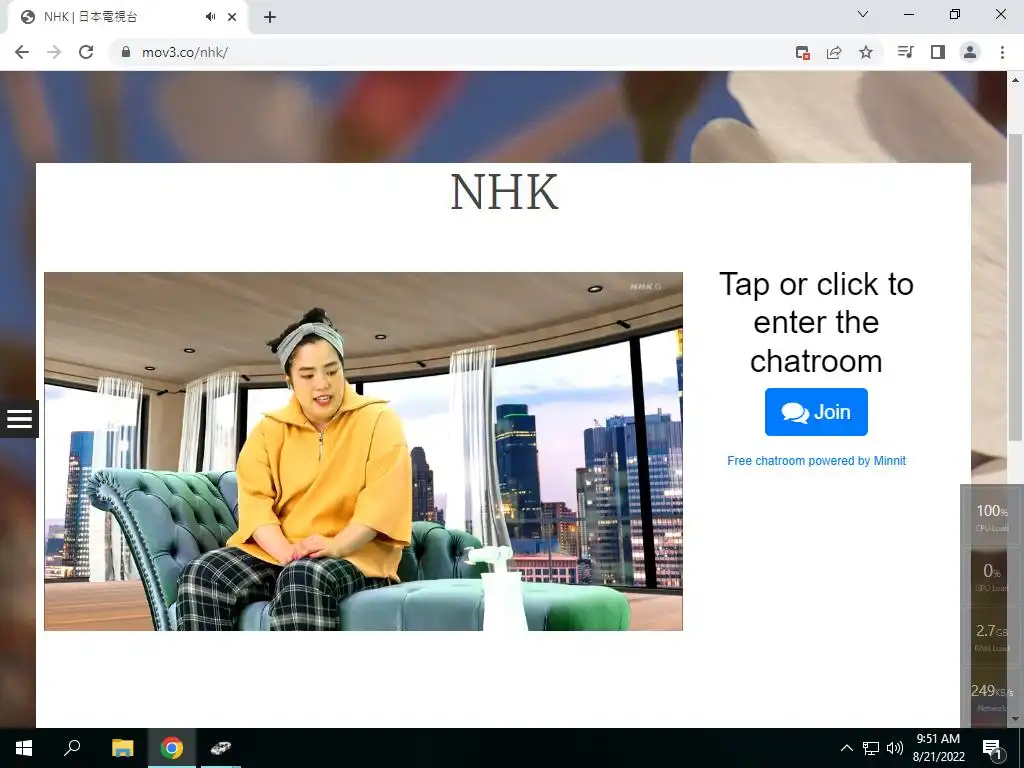Click the scrollbar down arrow
Image resolution: width=1024 pixels, height=768 pixels.
click(1015, 719)
